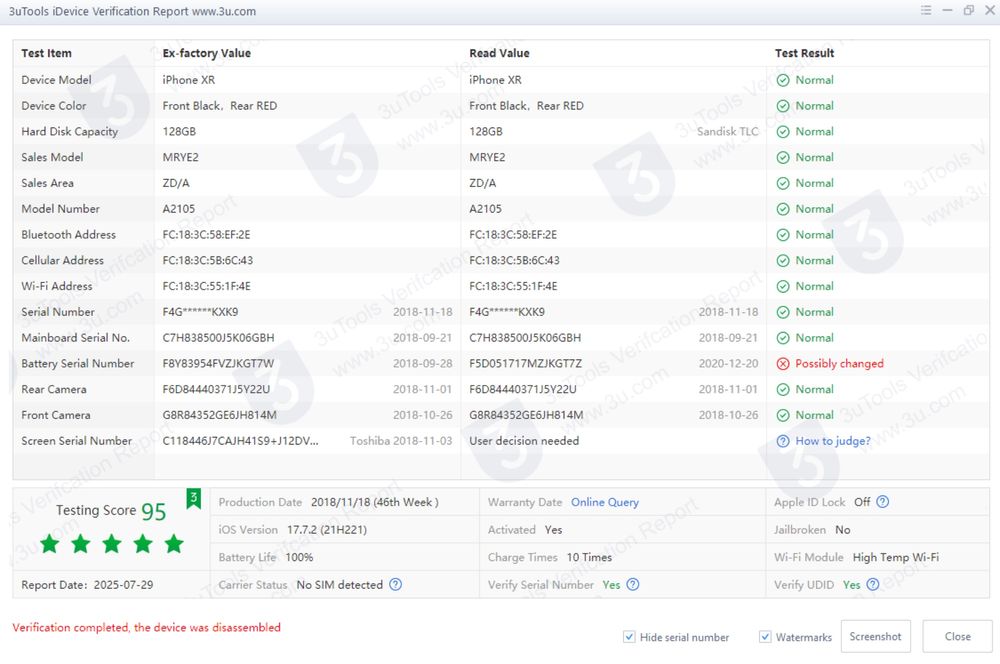
Task: Click the Apple ID Lock 'Off' value
Action: 862,502
